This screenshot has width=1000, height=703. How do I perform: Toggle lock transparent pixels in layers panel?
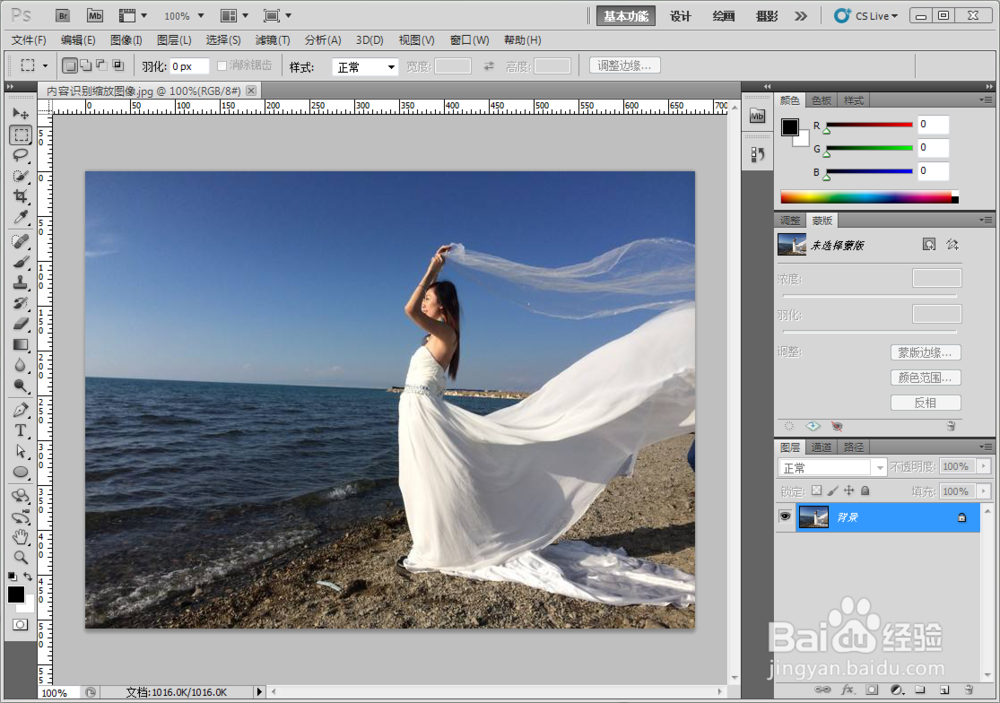click(x=816, y=491)
